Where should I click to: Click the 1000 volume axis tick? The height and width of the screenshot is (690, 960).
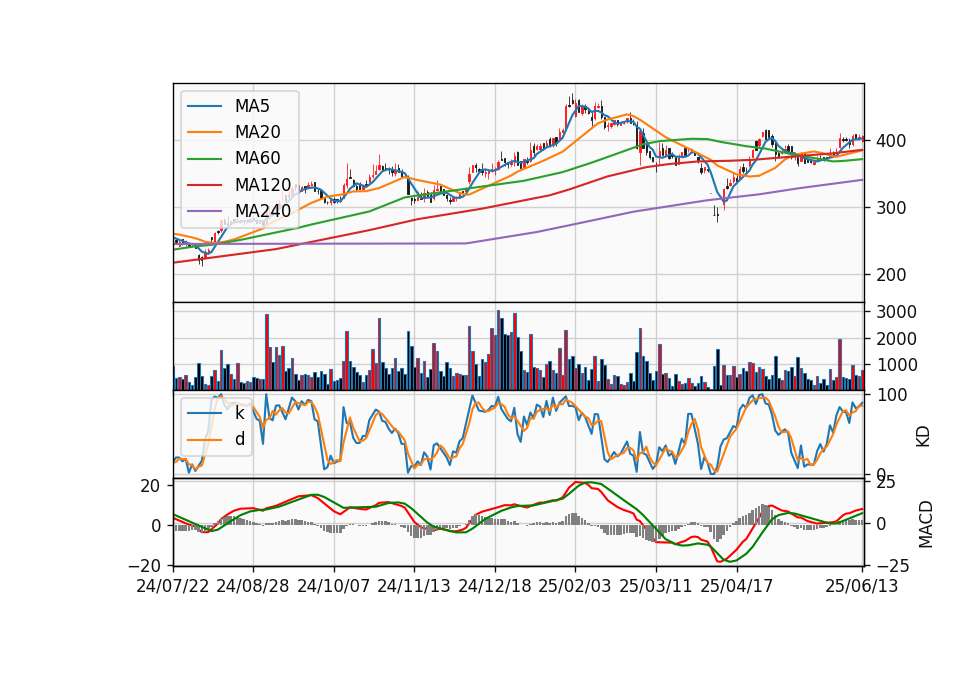pyautogui.click(x=896, y=366)
